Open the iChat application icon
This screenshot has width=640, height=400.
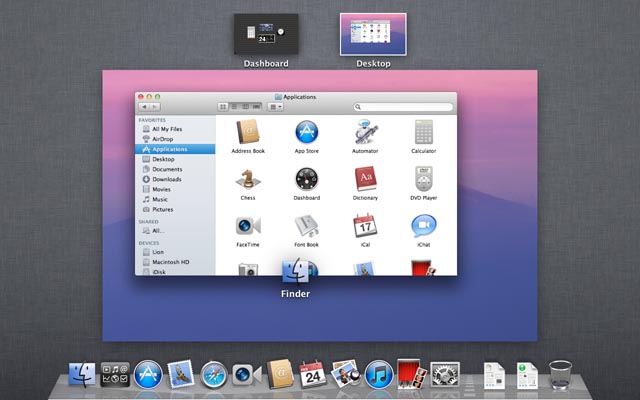tap(424, 225)
